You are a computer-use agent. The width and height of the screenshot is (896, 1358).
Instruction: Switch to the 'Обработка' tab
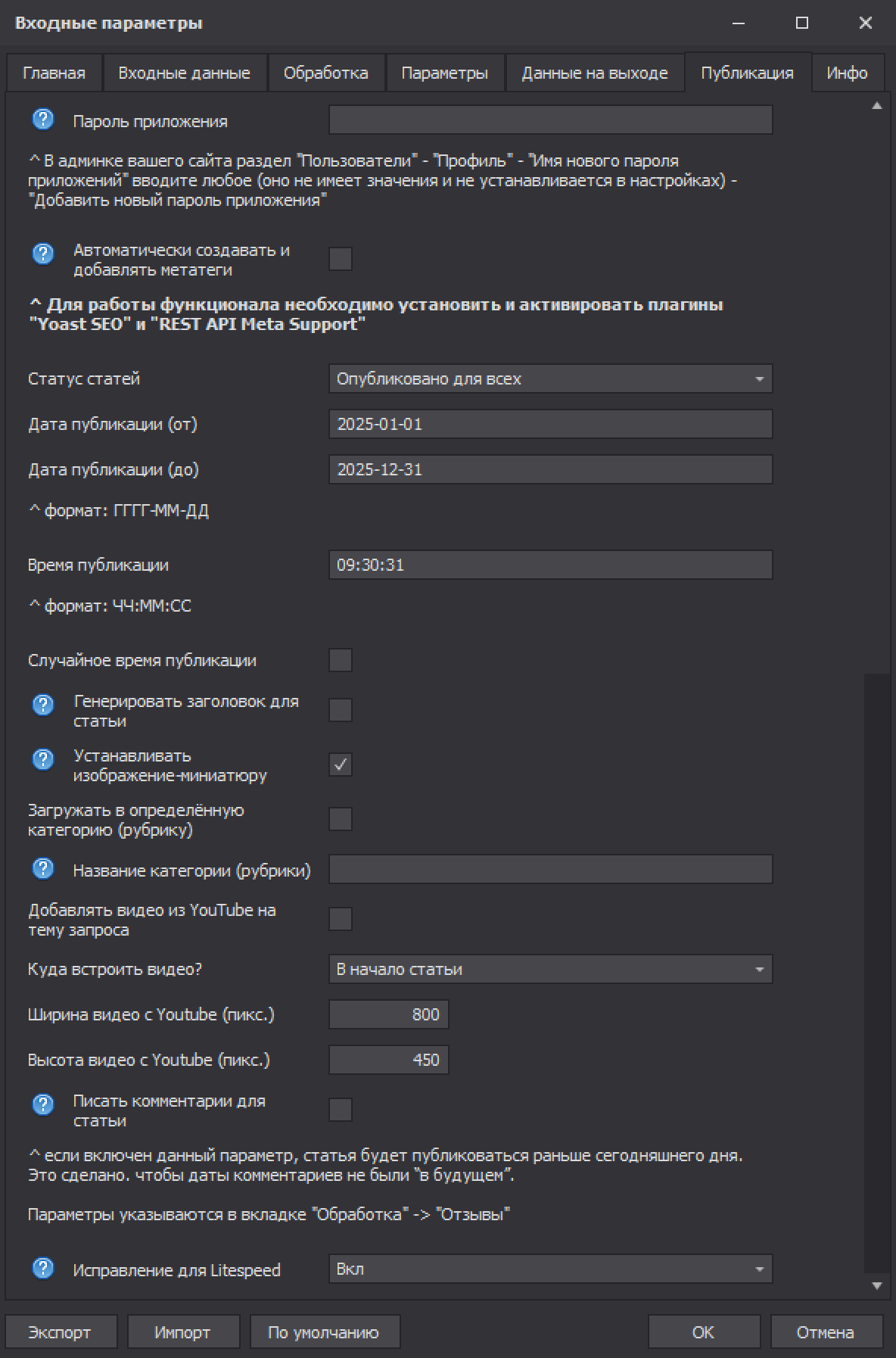(325, 73)
